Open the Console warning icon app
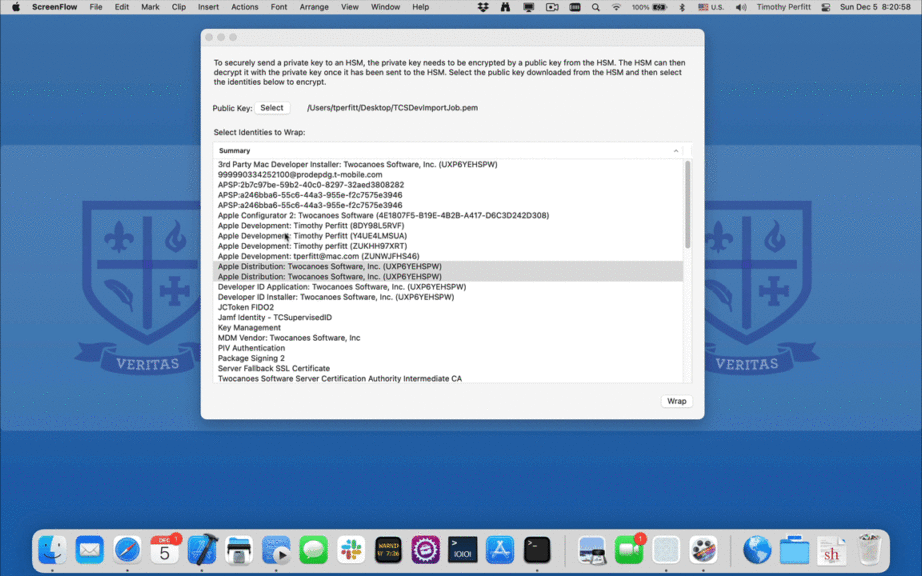Screen dimensions: 922x576 (388, 550)
